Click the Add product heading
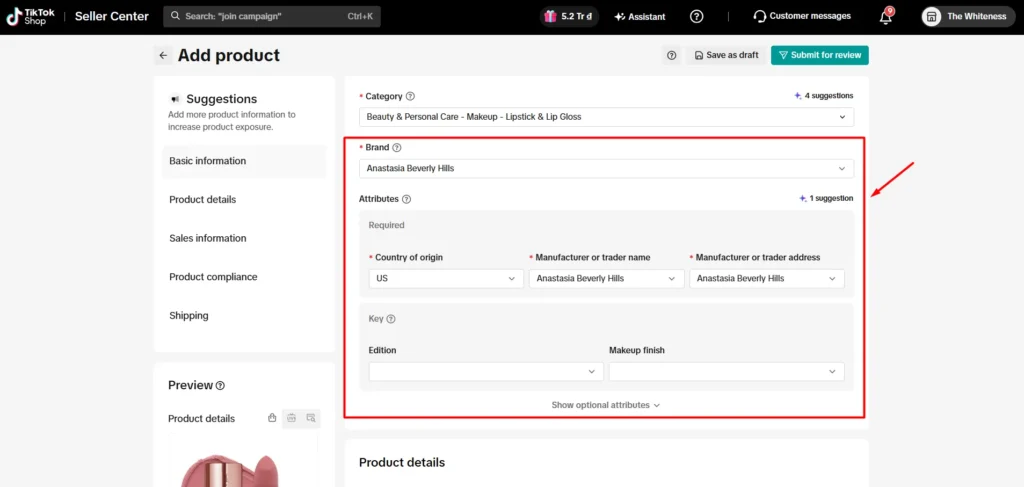Screen dimensions: 1024x487 (x=229, y=55)
